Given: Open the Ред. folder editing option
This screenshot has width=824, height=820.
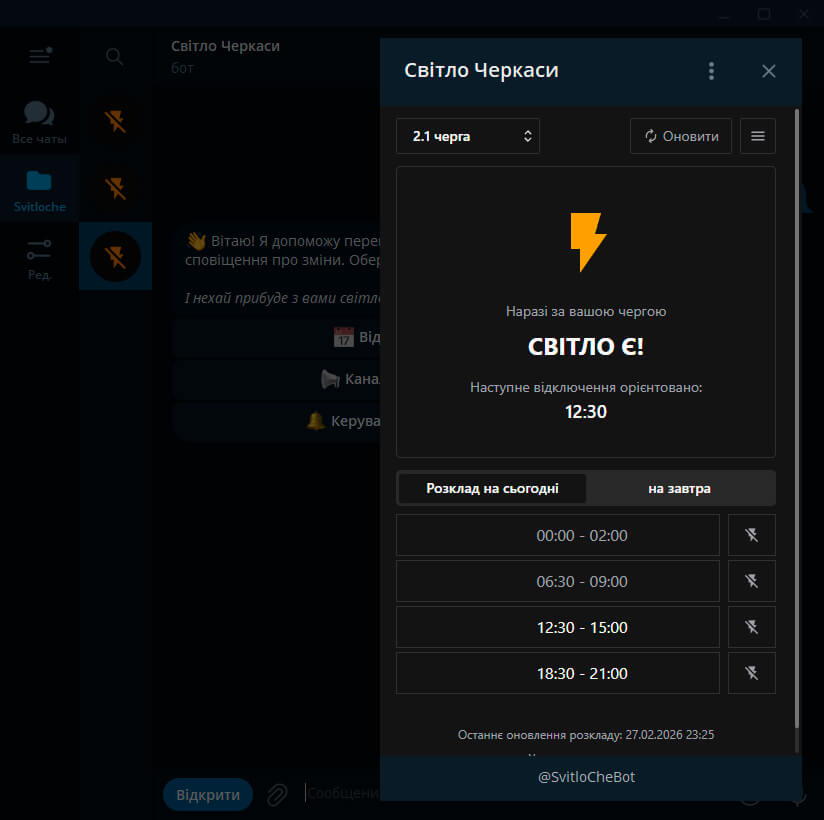Looking at the screenshot, I should tap(39, 258).
